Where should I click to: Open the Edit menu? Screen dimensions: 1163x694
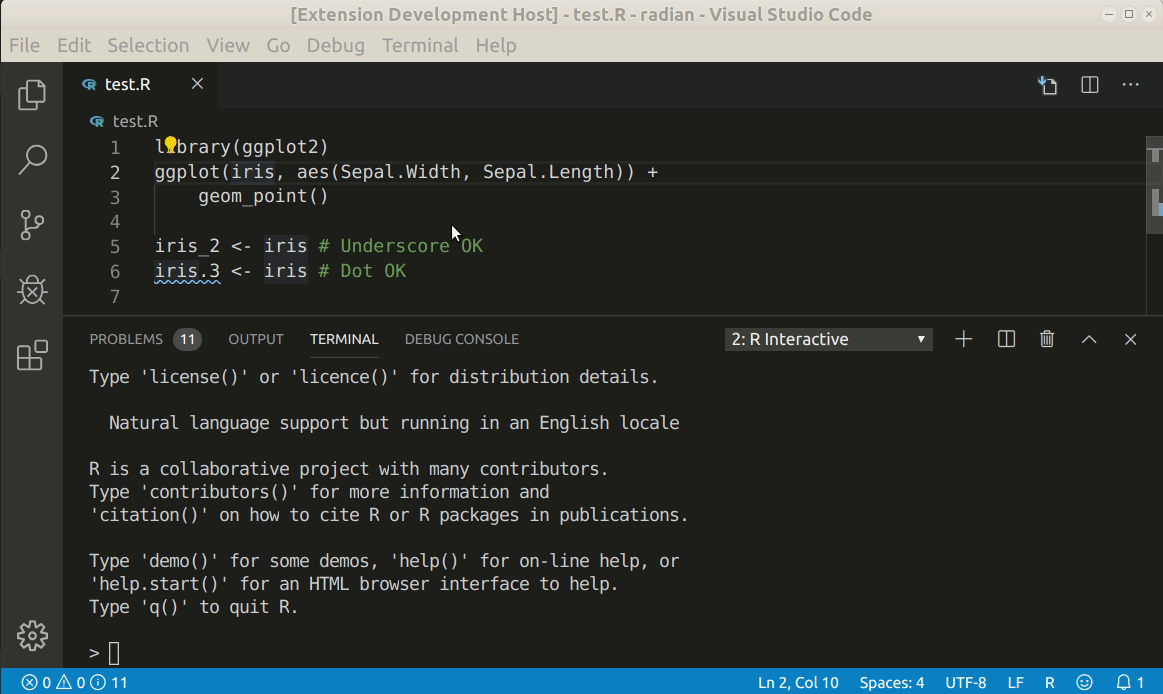pyautogui.click(x=74, y=45)
